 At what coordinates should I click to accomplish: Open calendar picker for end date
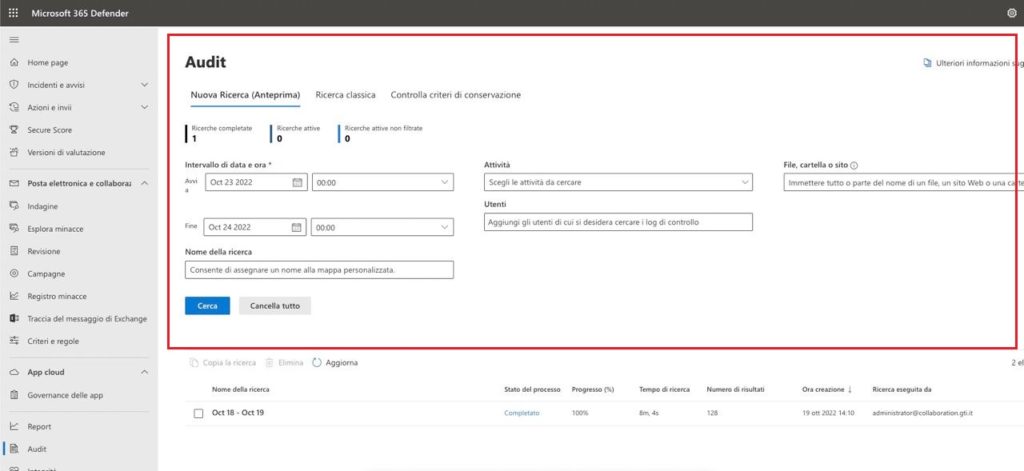coord(296,227)
